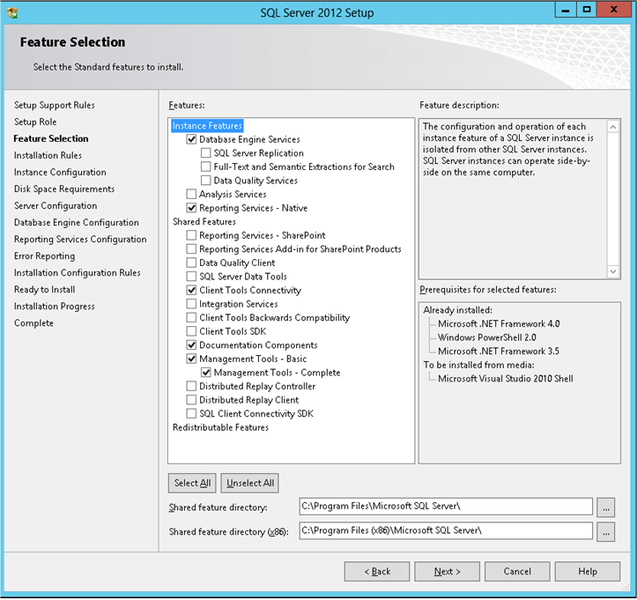Select the Redistributable Features heading
The image size is (637, 600).
point(220,428)
